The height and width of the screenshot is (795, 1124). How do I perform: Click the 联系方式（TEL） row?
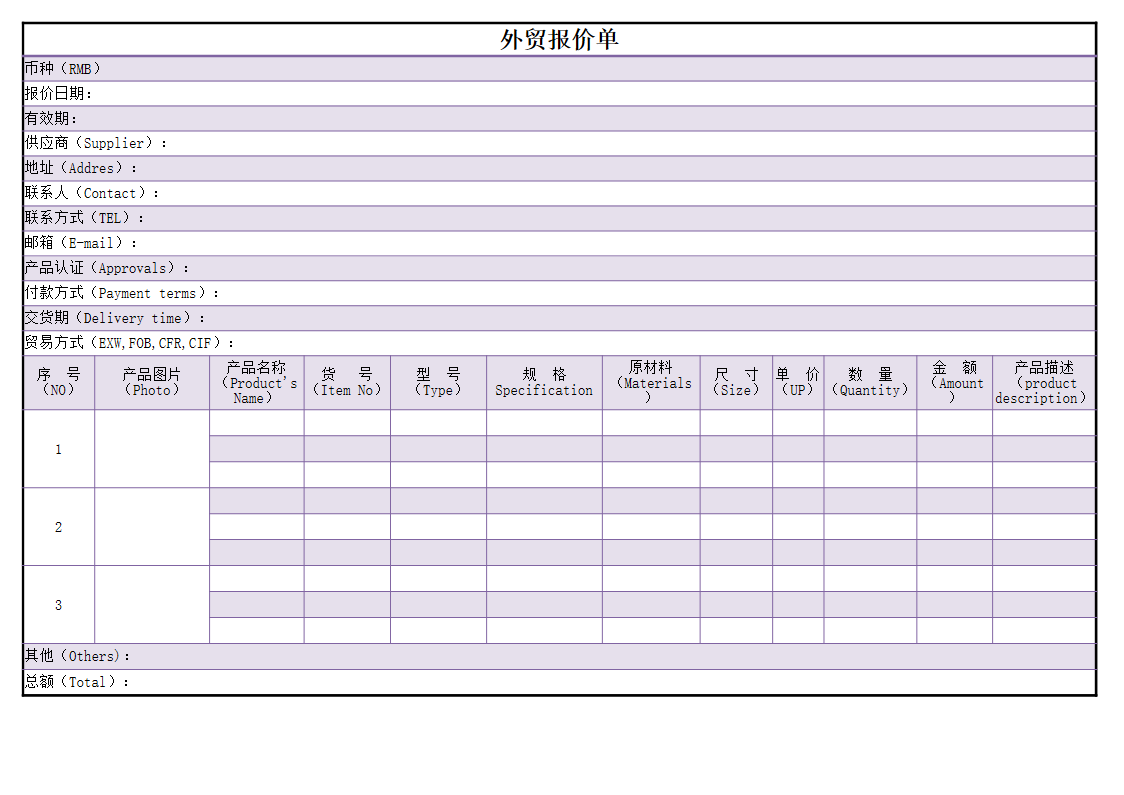tap(559, 219)
